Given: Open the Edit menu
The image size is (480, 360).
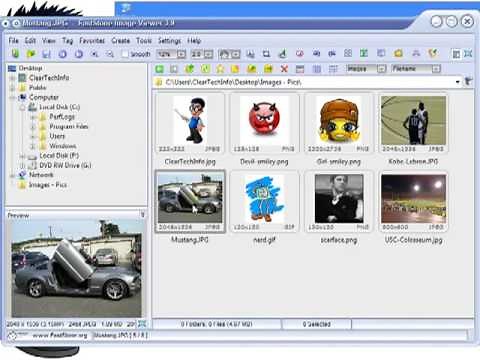Looking at the screenshot, I should coord(30,41).
